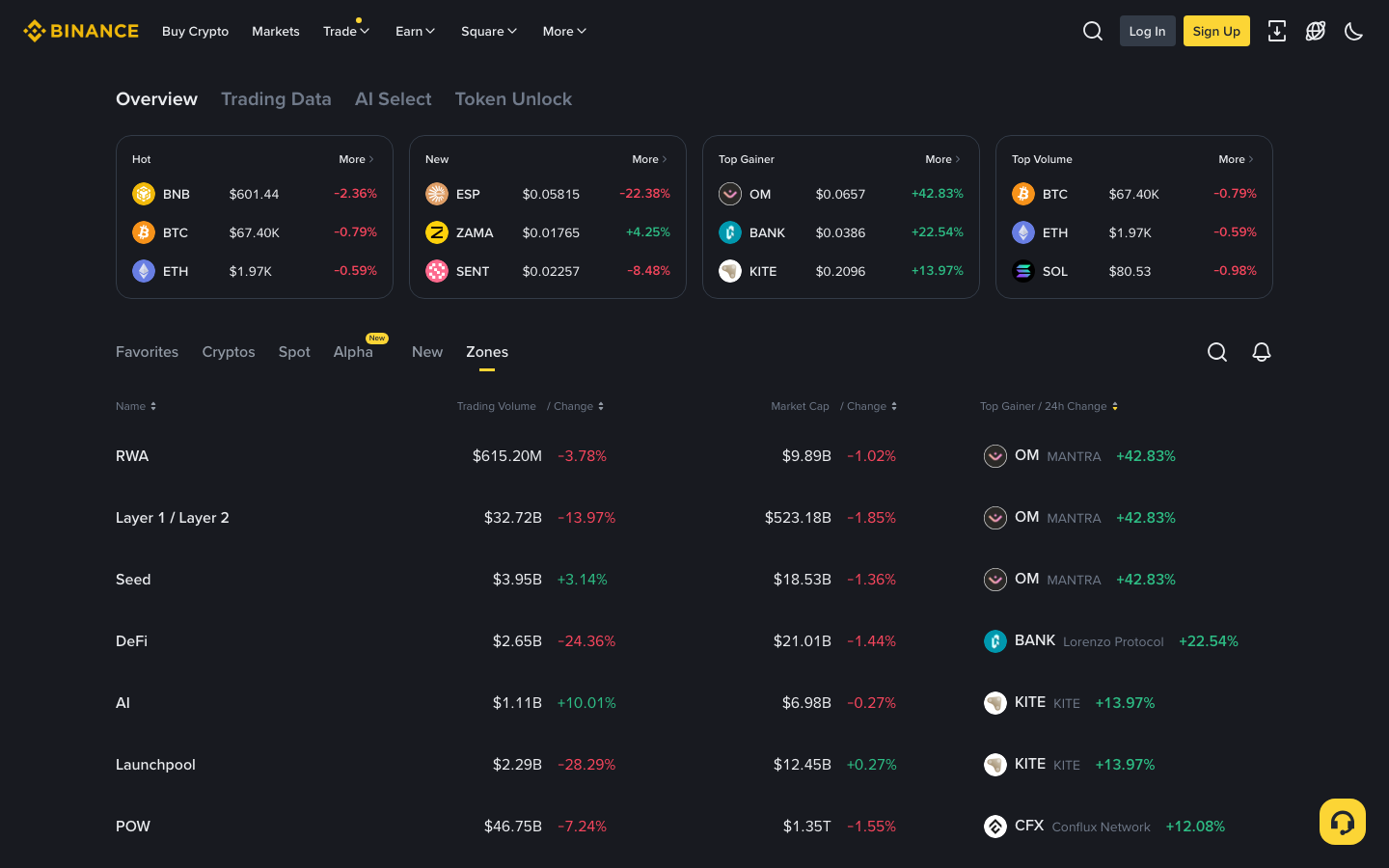Viewport: 1389px width, 868px height.
Task: Open search from the top navigation bar
Action: [1092, 30]
